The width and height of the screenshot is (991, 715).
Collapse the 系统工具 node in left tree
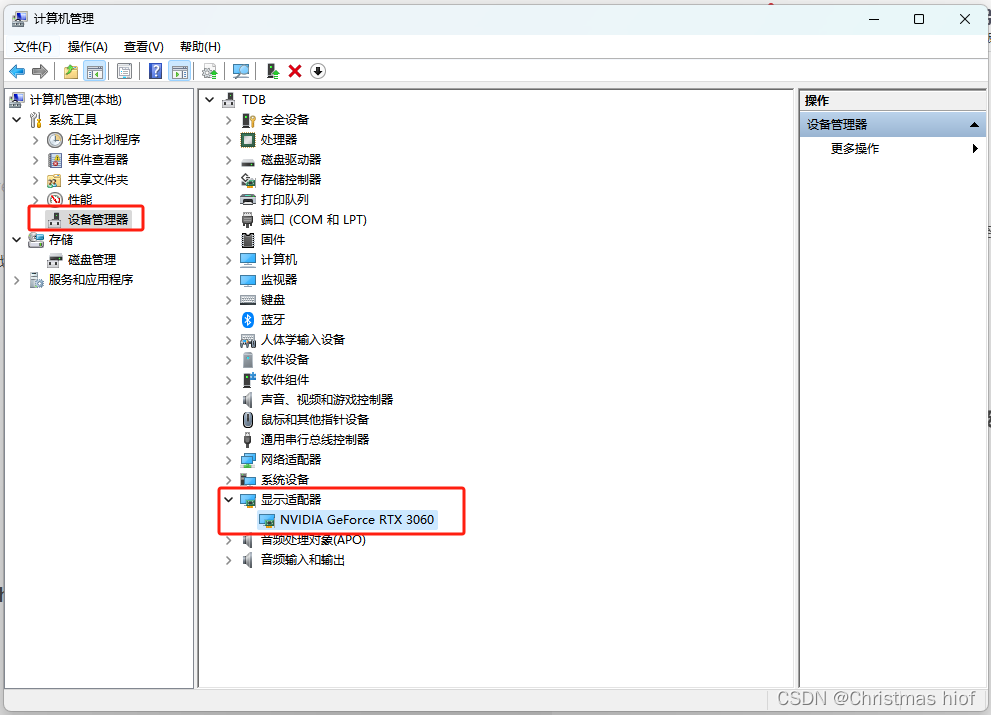pyautogui.click(x=17, y=120)
